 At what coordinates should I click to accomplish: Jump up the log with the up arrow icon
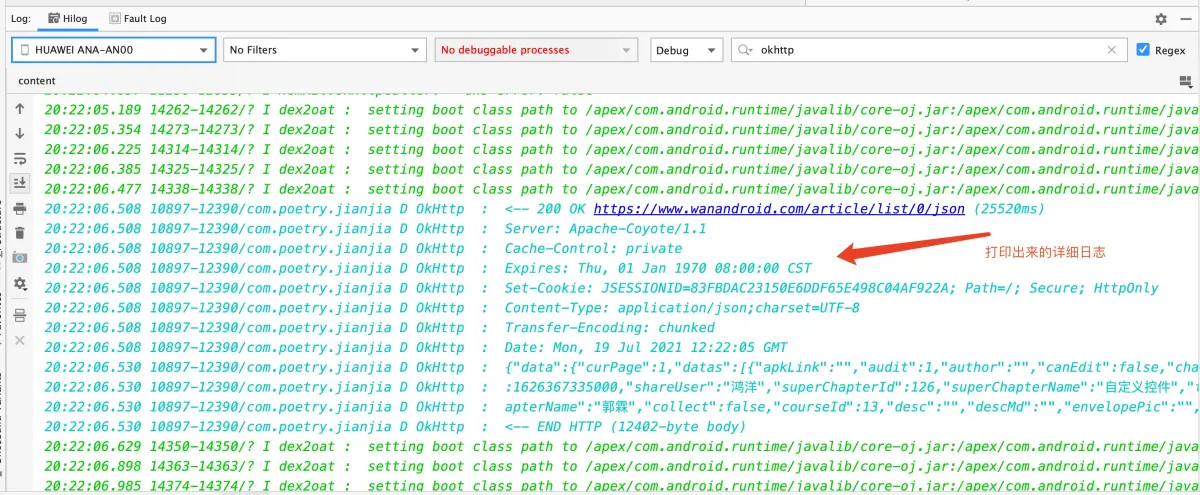pos(19,109)
